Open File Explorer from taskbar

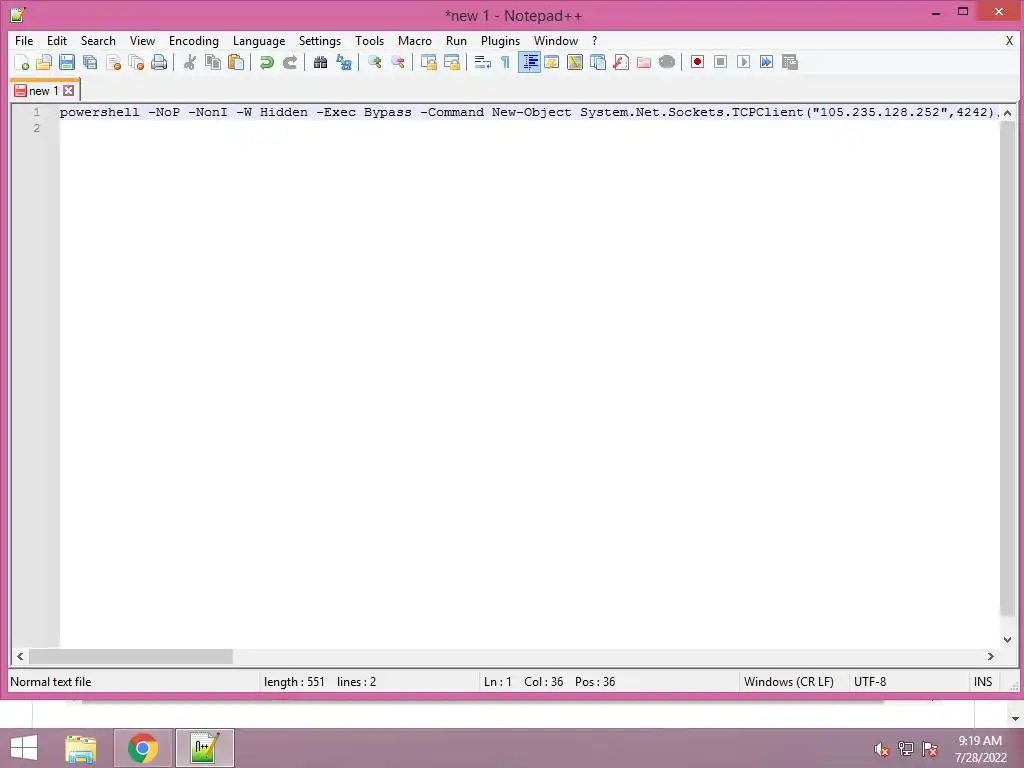point(81,748)
